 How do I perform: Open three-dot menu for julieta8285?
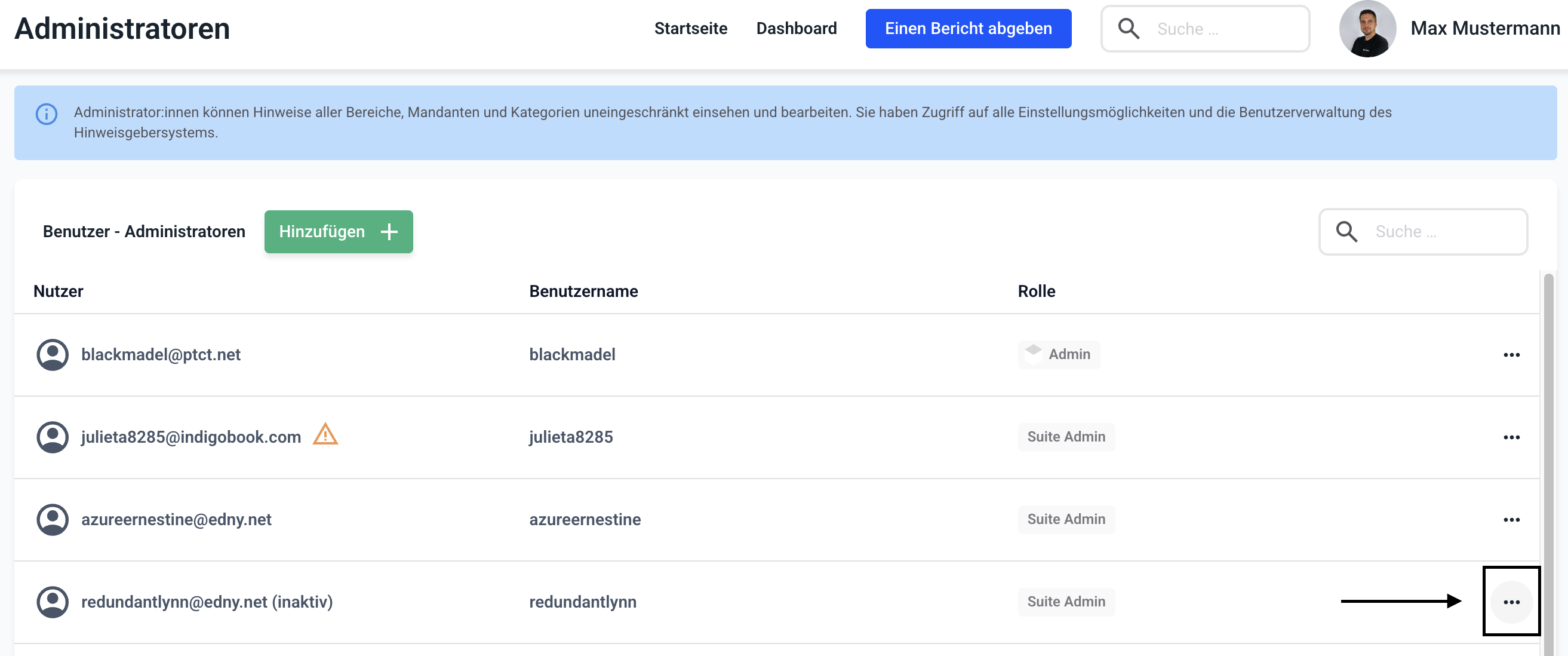point(1511,437)
